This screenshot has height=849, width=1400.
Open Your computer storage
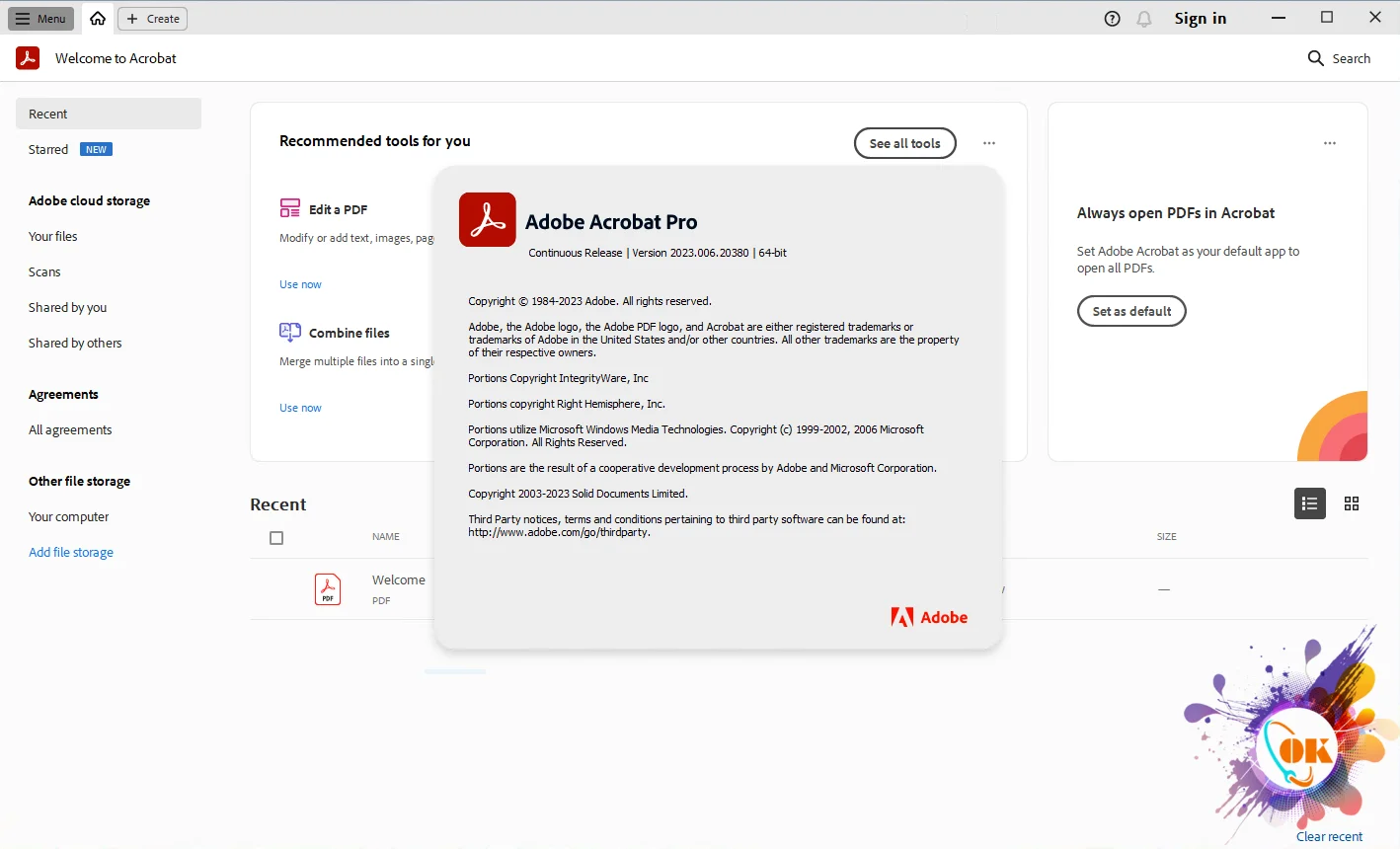68,516
